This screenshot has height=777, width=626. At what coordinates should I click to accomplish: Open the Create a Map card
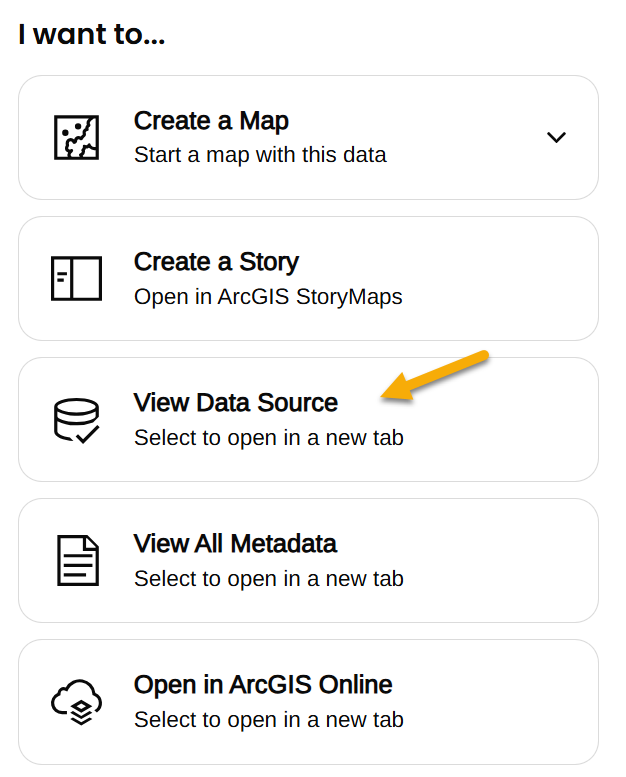coord(308,138)
